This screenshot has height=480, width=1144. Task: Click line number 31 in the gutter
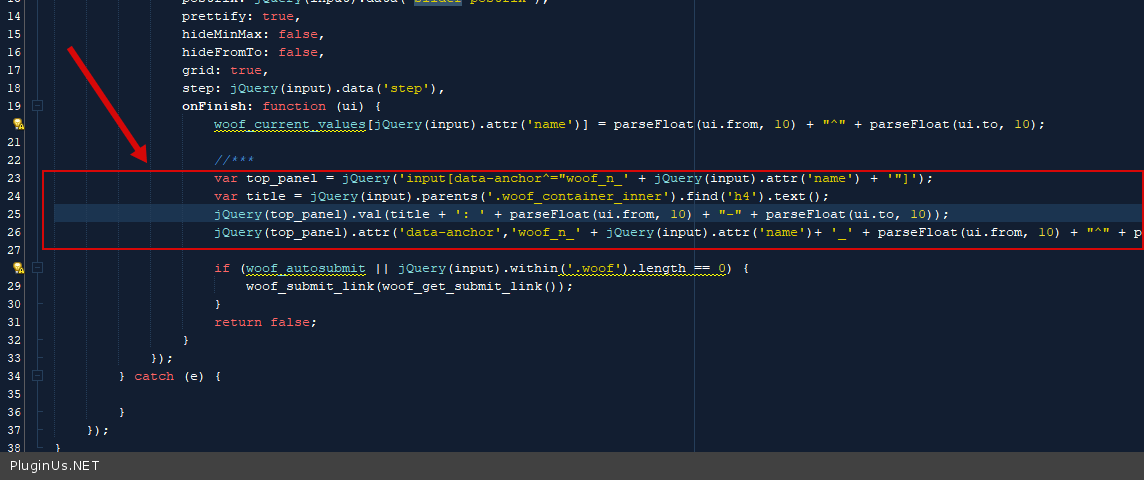tap(14, 322)
